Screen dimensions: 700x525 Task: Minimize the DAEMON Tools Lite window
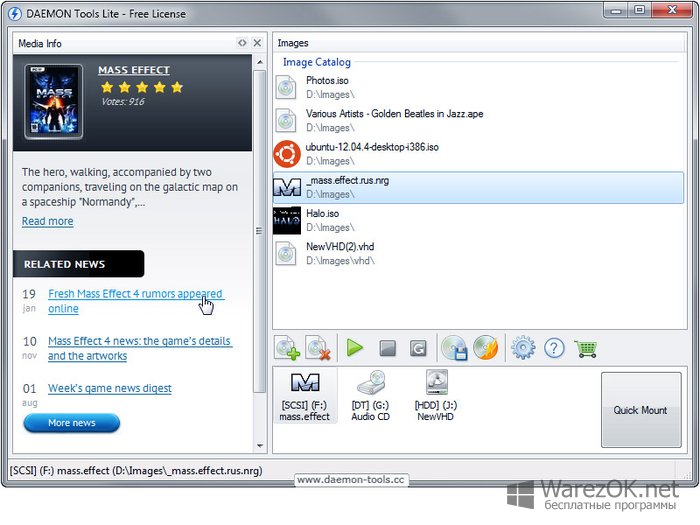[x=617, y=10]
